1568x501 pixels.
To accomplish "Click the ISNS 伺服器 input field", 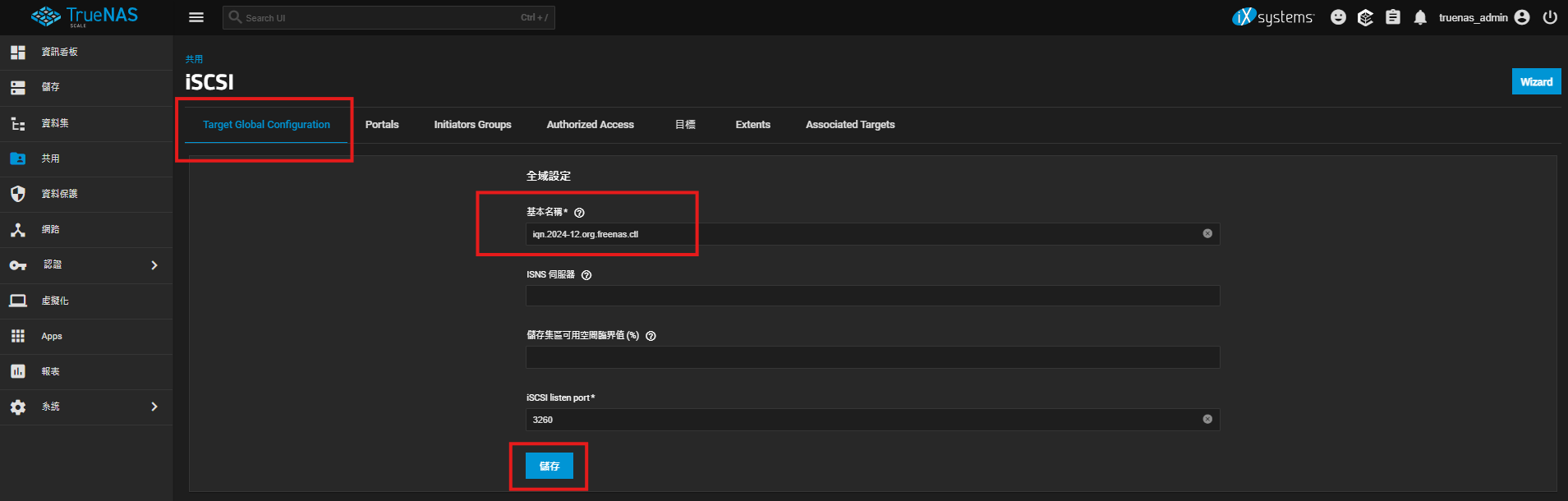I will (x=872, y=296).
